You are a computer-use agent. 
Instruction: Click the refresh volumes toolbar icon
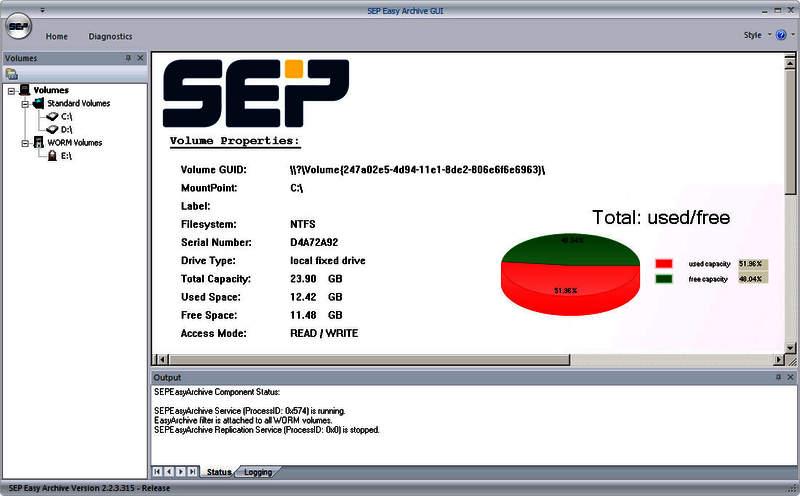point(11,75)
